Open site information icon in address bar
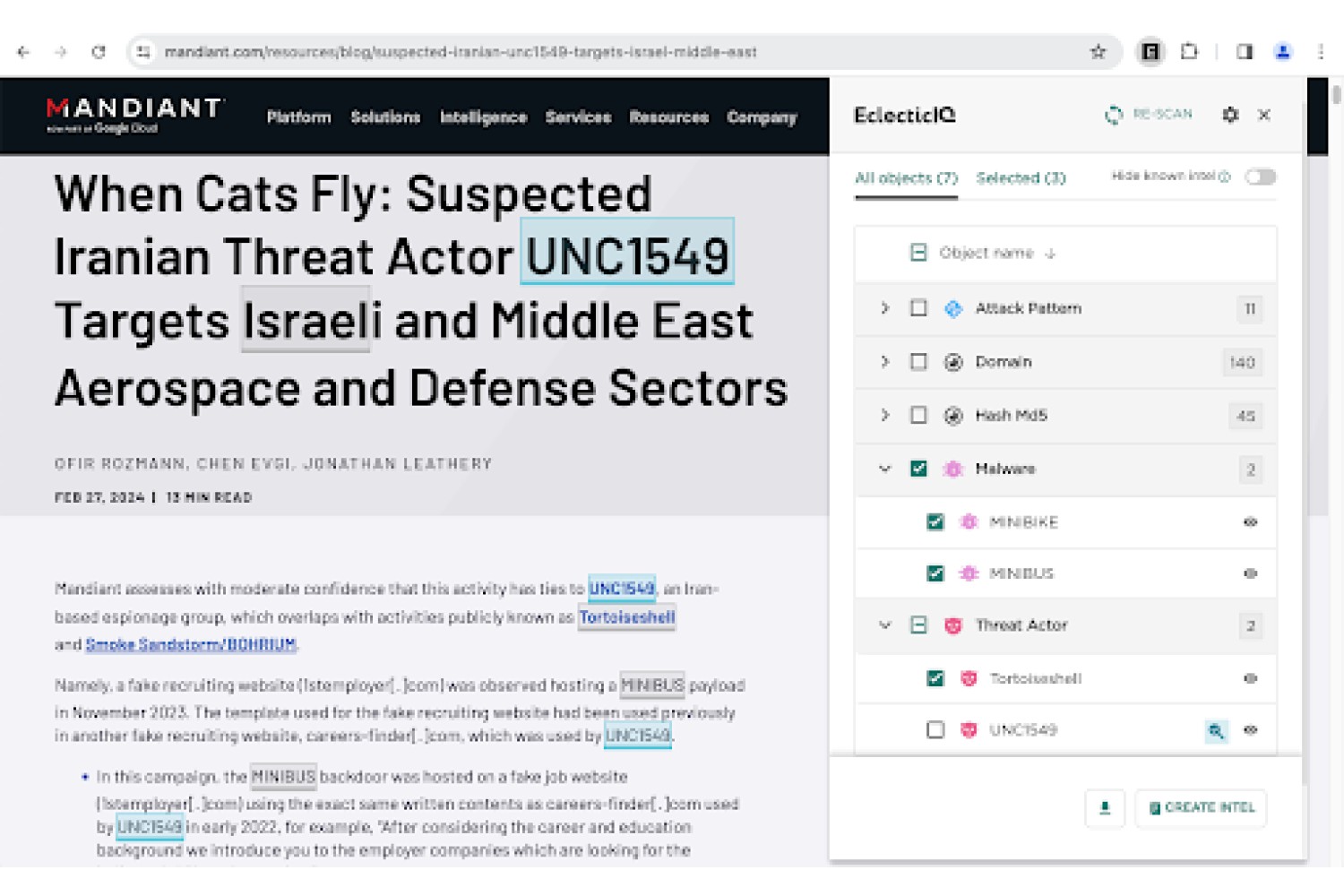The image size is (1344, 896). (x=143, y=52)
